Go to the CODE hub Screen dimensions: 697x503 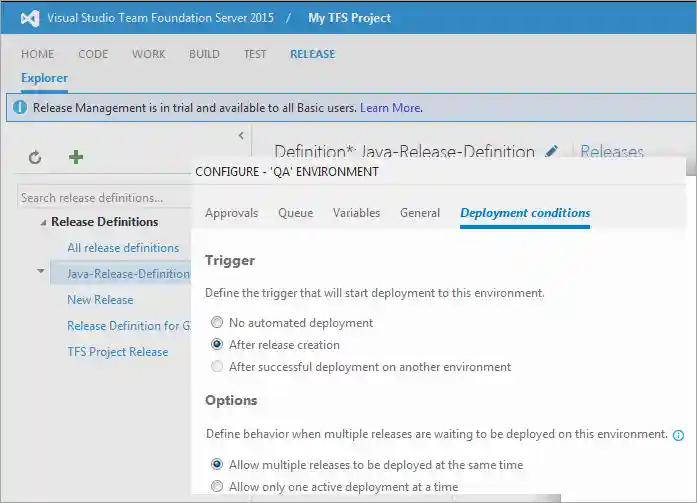click(93, 54)
